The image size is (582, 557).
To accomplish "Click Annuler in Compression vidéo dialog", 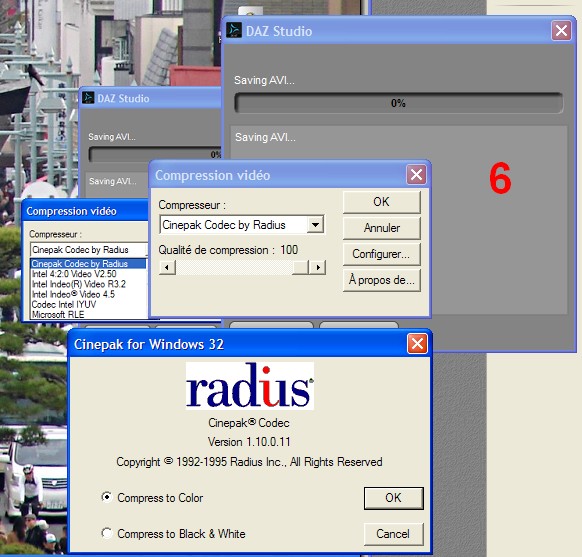I will click(x=382, y=228).
